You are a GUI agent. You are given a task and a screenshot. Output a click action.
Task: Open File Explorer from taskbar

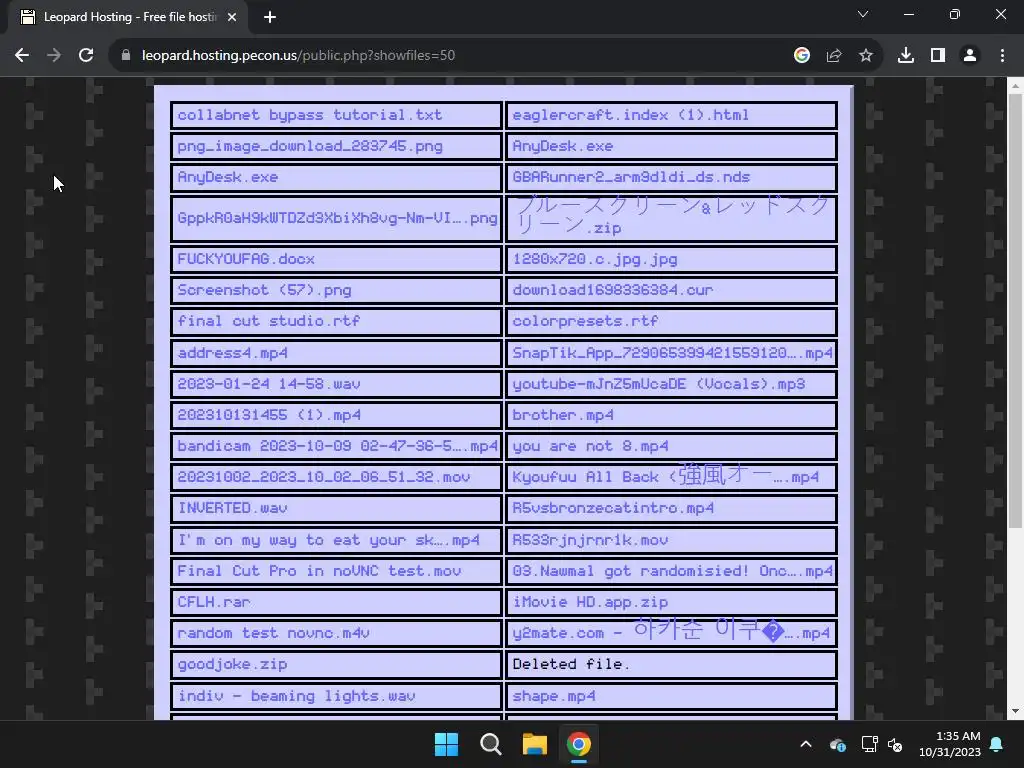[534, 744]
